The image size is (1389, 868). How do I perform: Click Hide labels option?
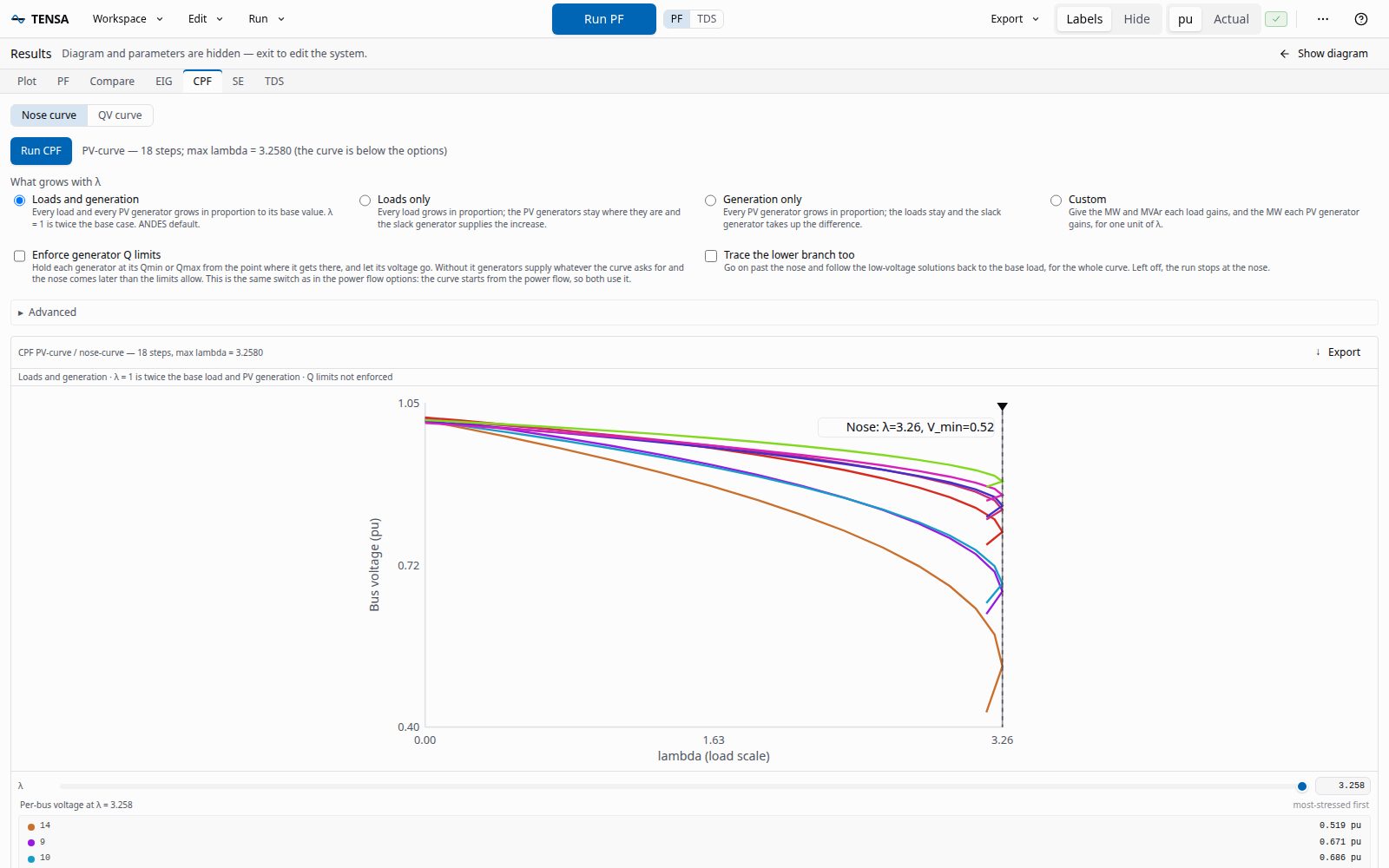[x=1136, y=19]
